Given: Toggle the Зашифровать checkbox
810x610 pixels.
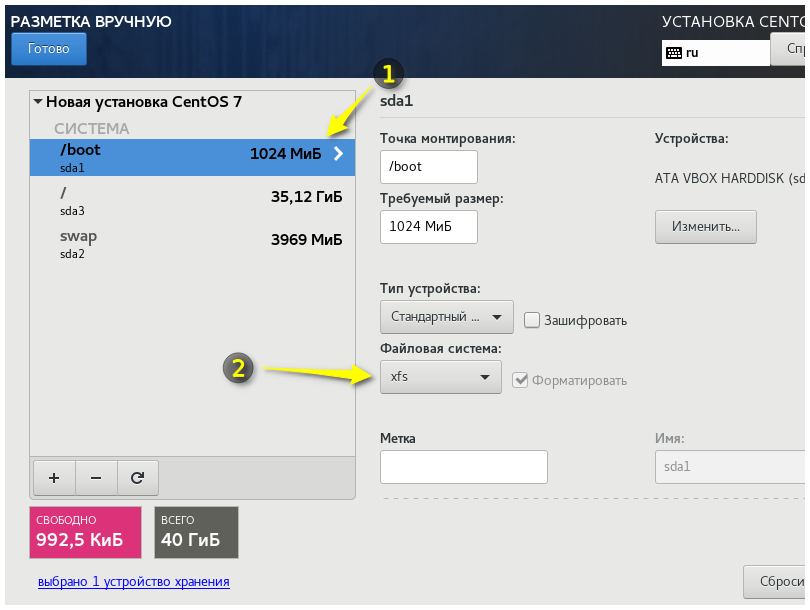Looking at the screenshot, I should point(532,320).
